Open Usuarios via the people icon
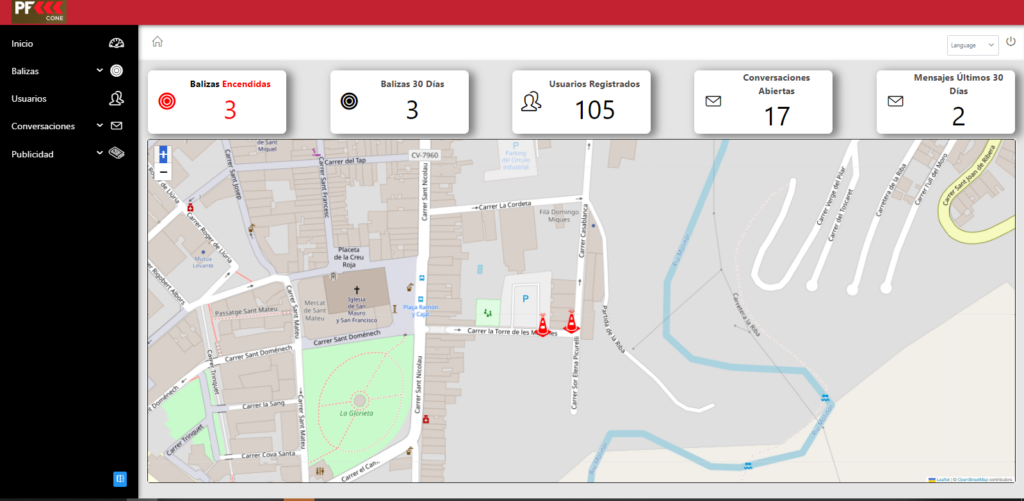Viewport: 1024px width, 501px height. 116,98
